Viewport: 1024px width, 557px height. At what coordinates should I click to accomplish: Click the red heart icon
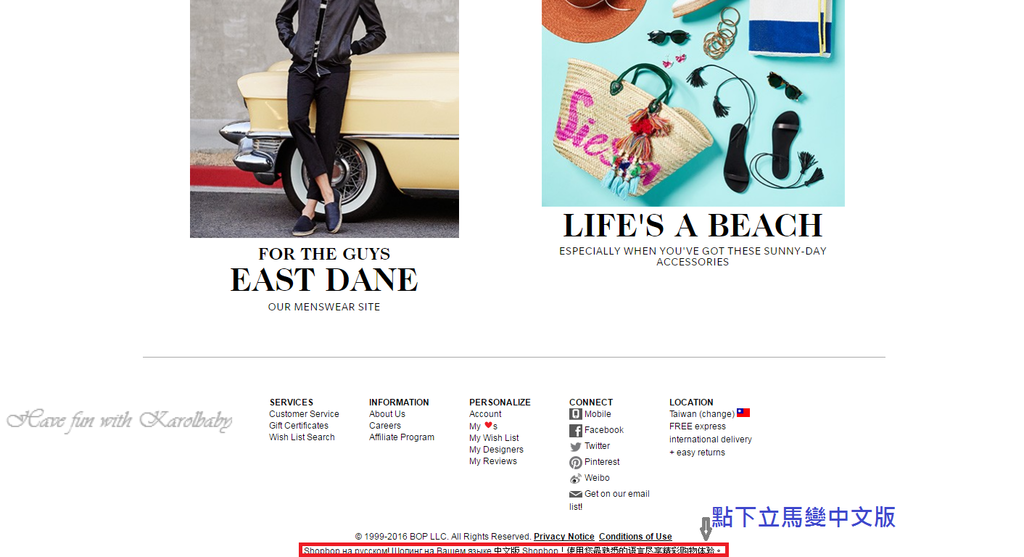click(488, 425)
